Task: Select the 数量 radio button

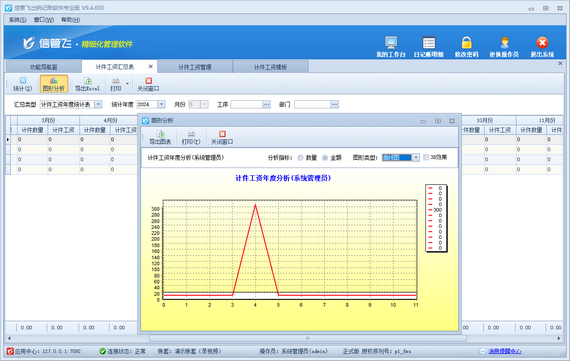Action: tap(300, 158)
